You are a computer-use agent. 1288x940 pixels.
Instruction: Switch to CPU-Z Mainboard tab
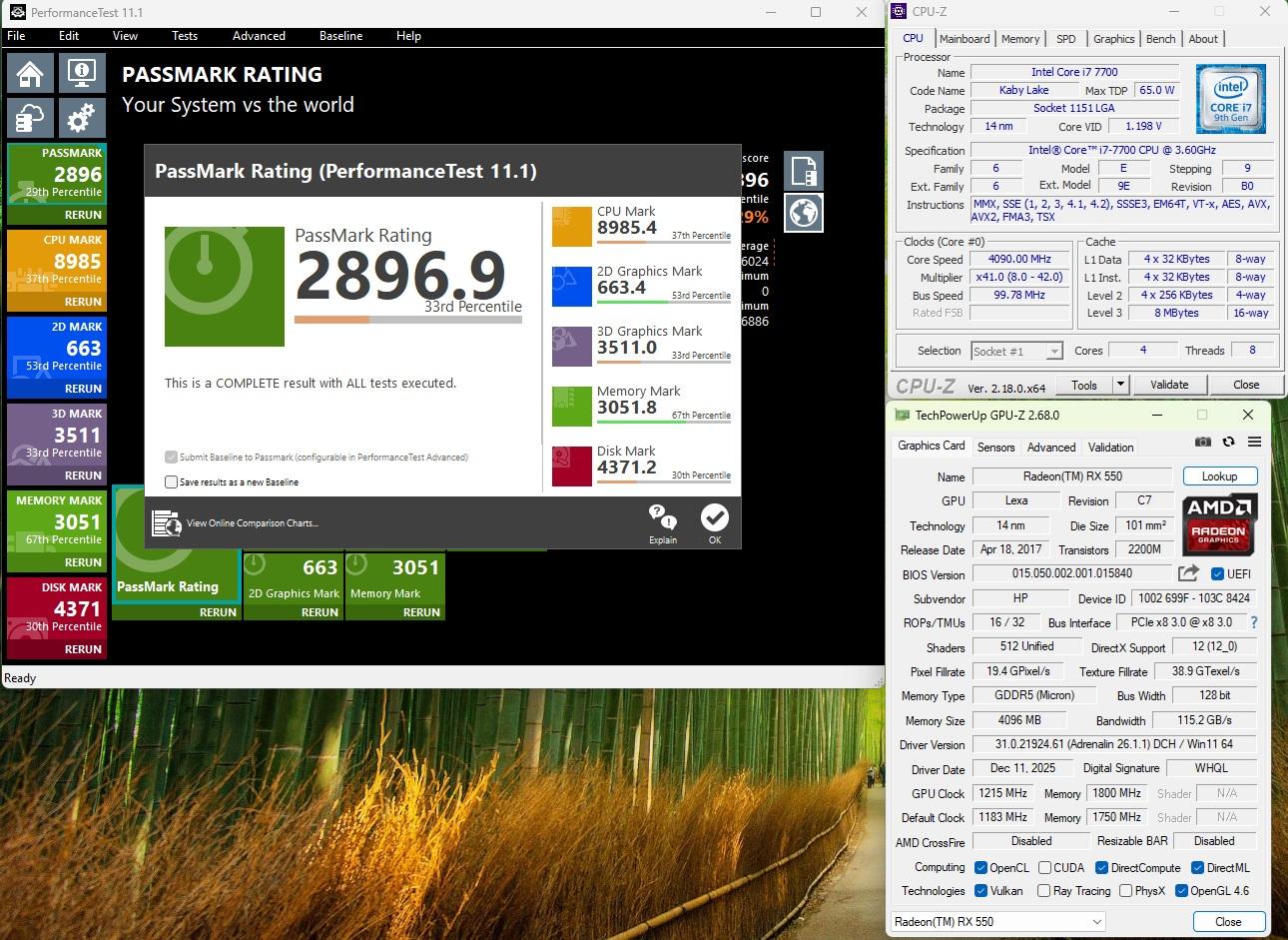tap(965, 39)
